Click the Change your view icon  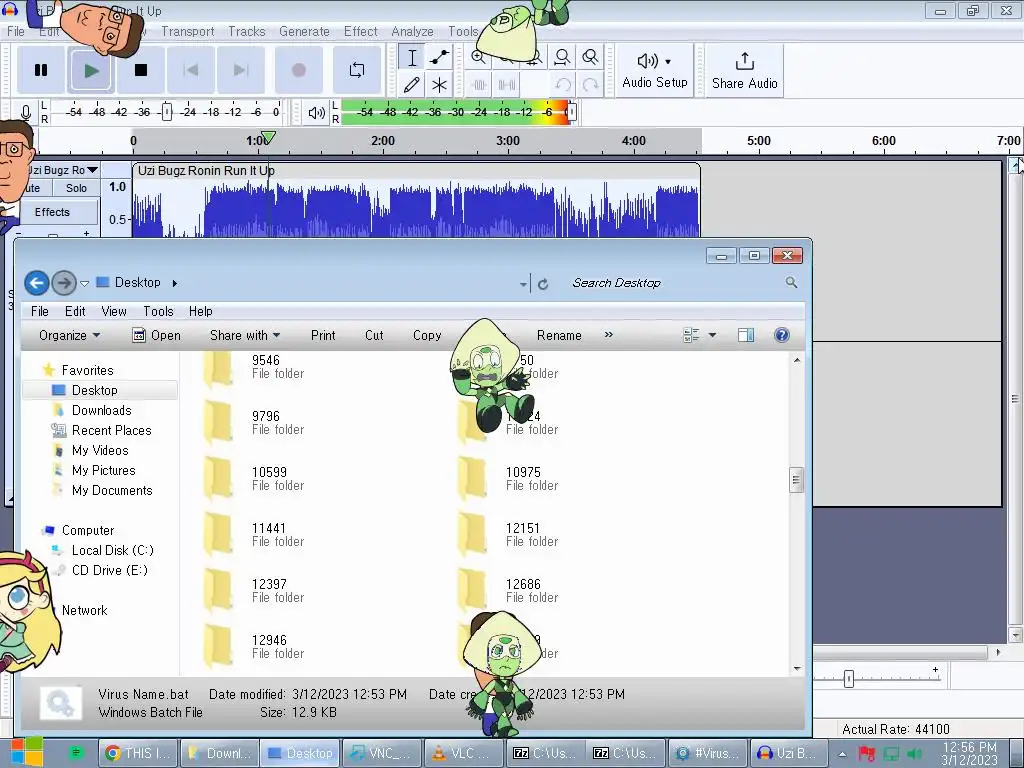(691, 335)
